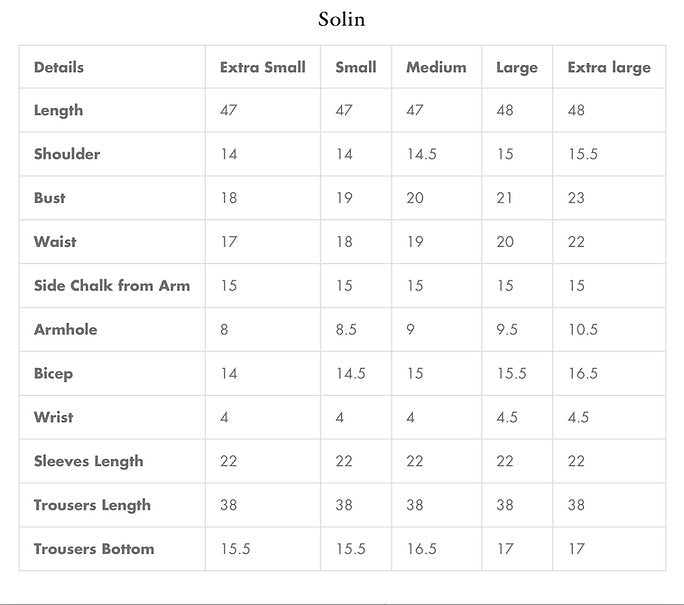Click the Extra large column header
Viewport: 684px width, 605px height.
coord(609,67)
